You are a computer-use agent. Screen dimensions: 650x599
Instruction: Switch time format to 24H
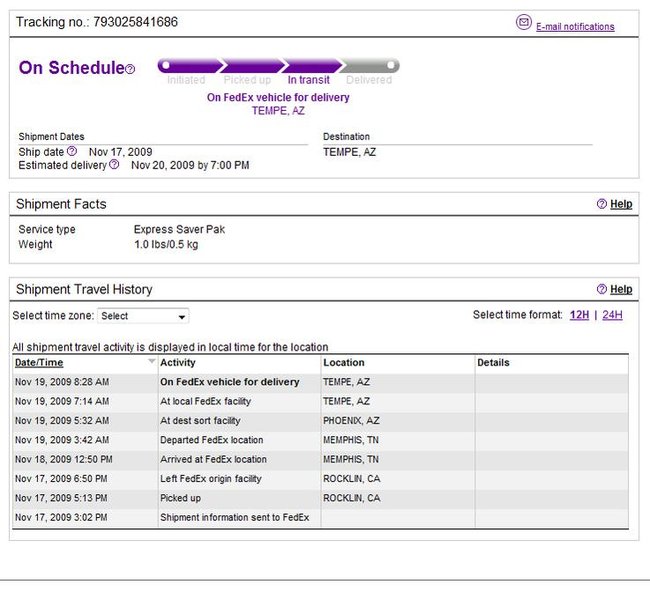click(612, 315)
